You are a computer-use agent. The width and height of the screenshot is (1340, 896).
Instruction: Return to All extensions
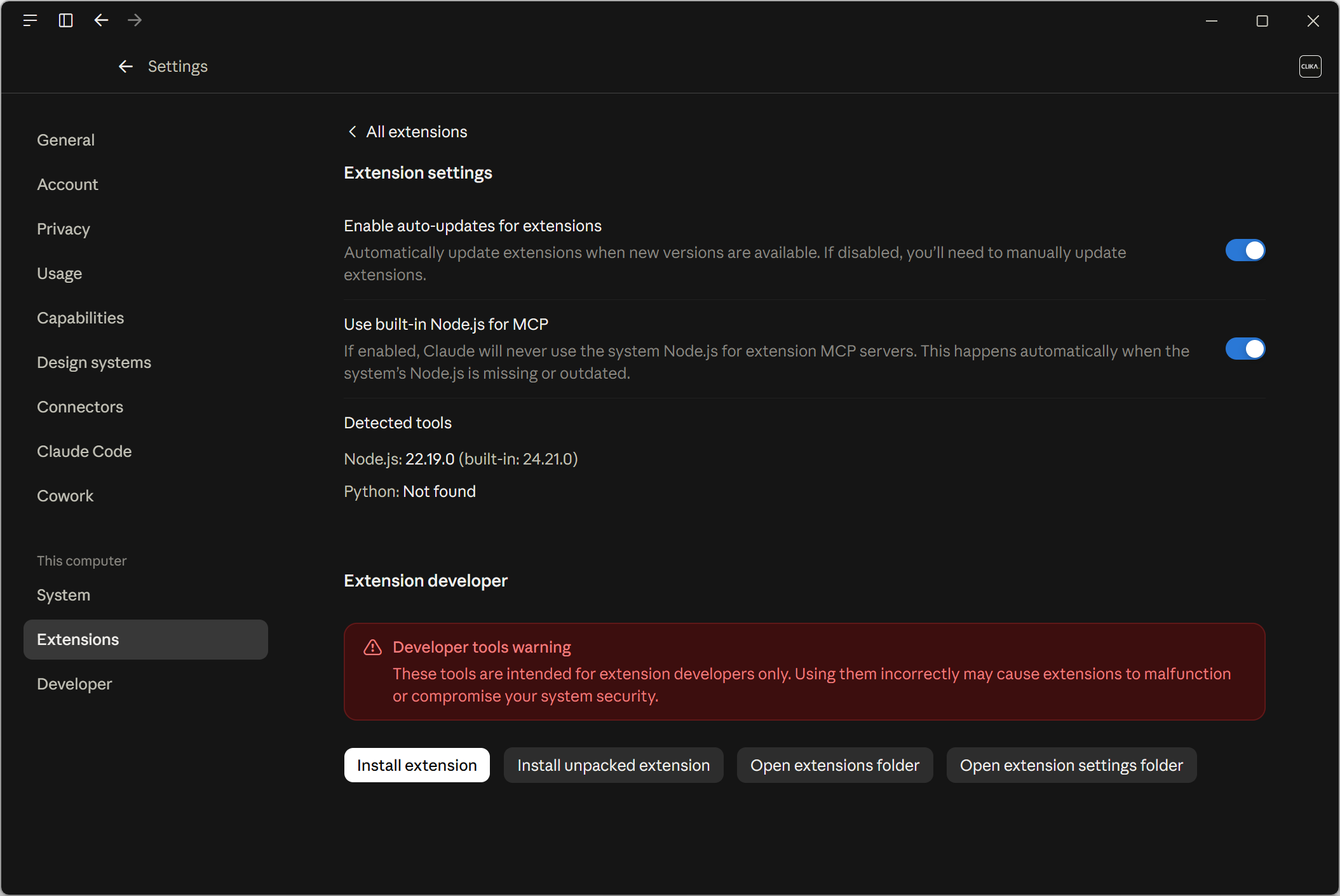pyautogui.click(x=407, y=132)
